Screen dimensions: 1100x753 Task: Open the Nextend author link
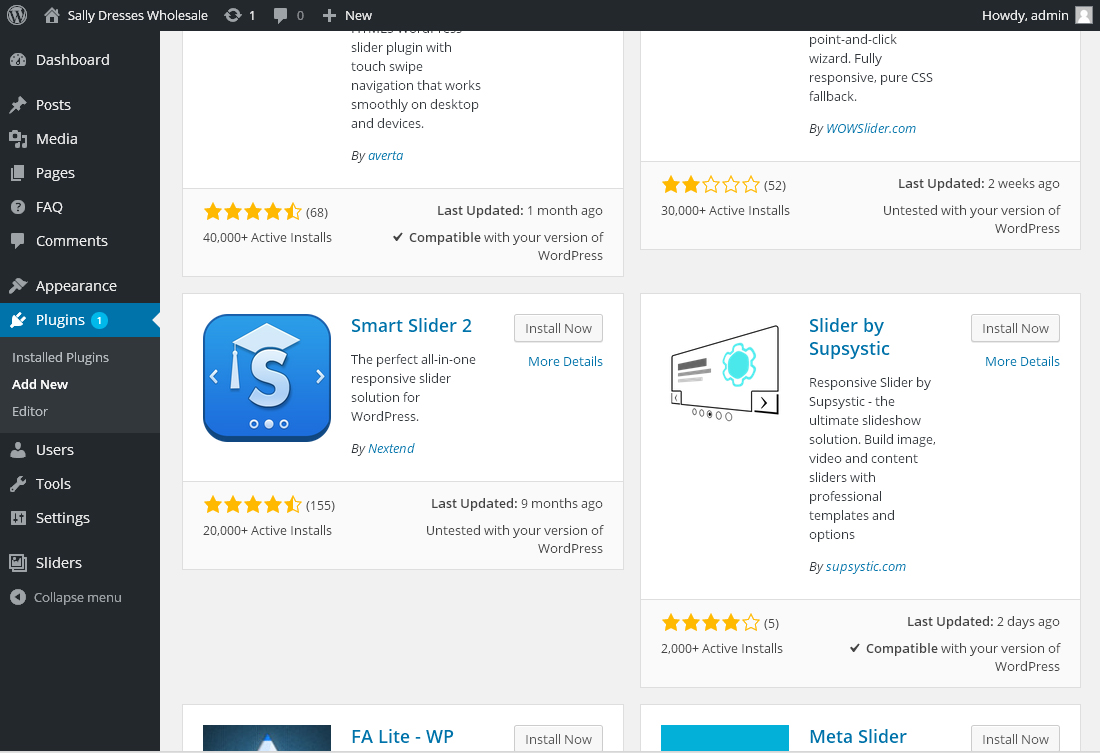pos(391,448)
